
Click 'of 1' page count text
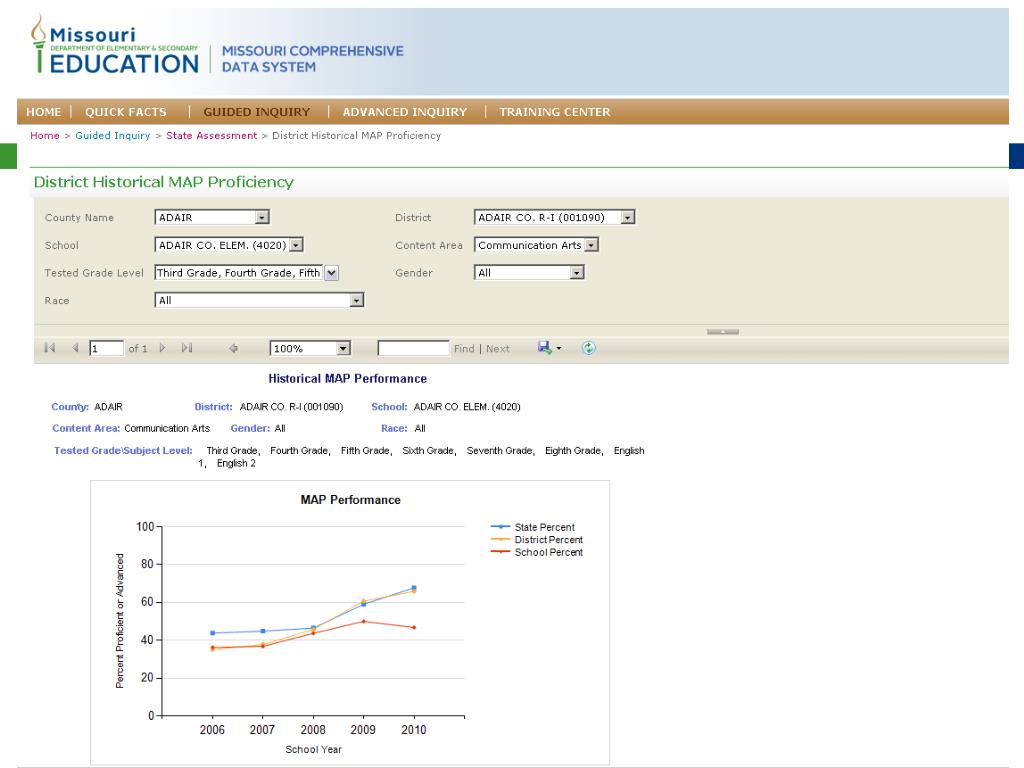(138, 349)
